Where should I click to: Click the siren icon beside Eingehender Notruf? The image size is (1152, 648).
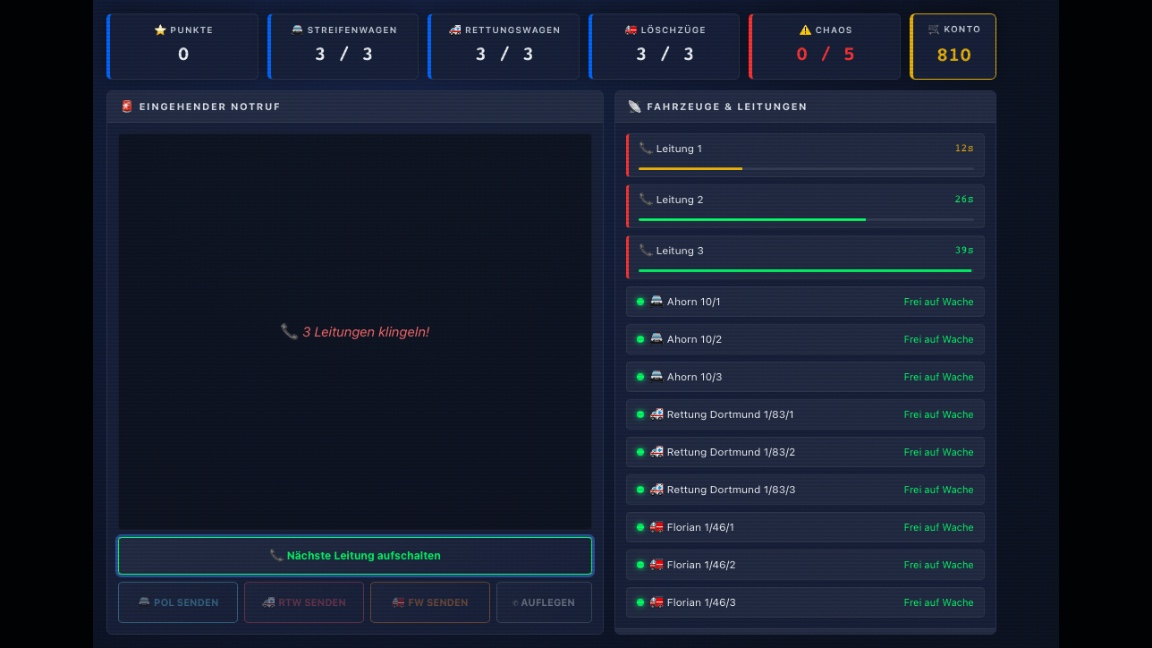tap(127, 107)
